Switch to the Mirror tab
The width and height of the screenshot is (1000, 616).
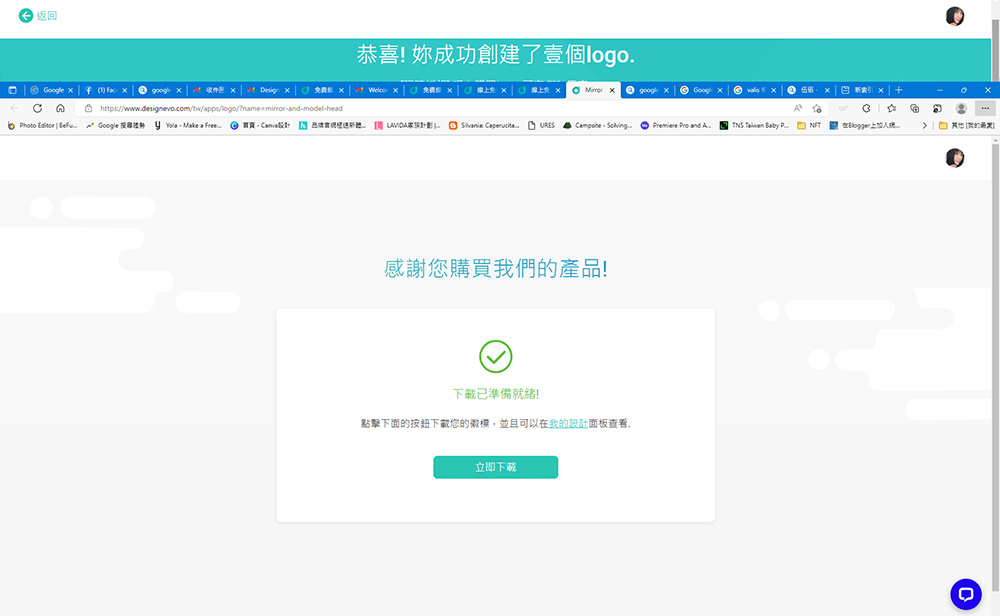[x=593, y=89]
